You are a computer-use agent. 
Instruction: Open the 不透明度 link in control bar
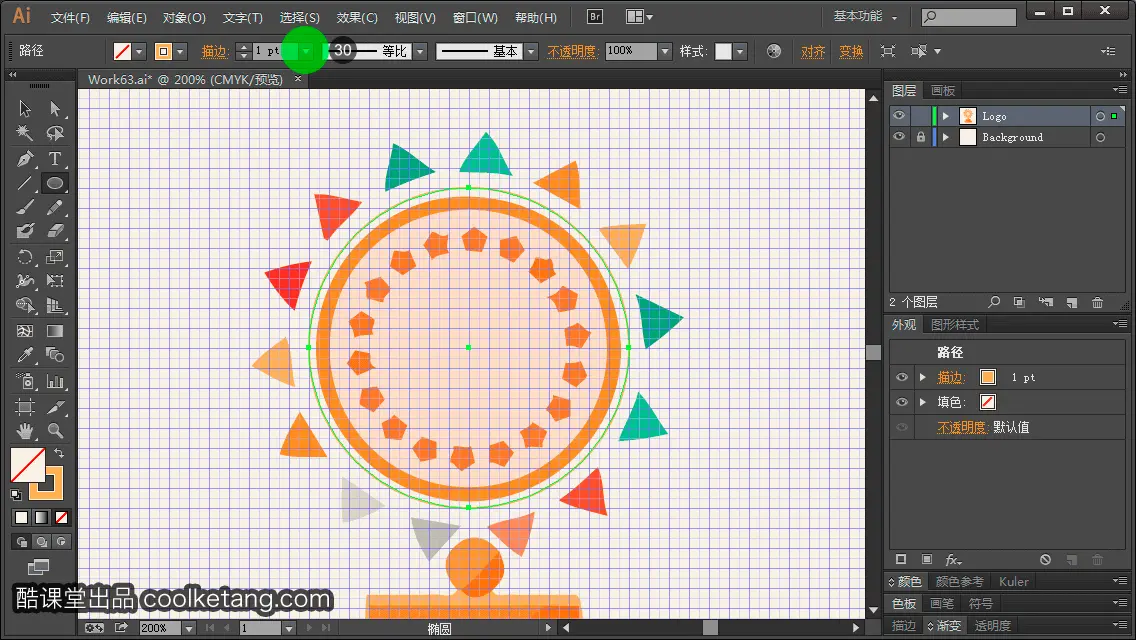[572, 51]
